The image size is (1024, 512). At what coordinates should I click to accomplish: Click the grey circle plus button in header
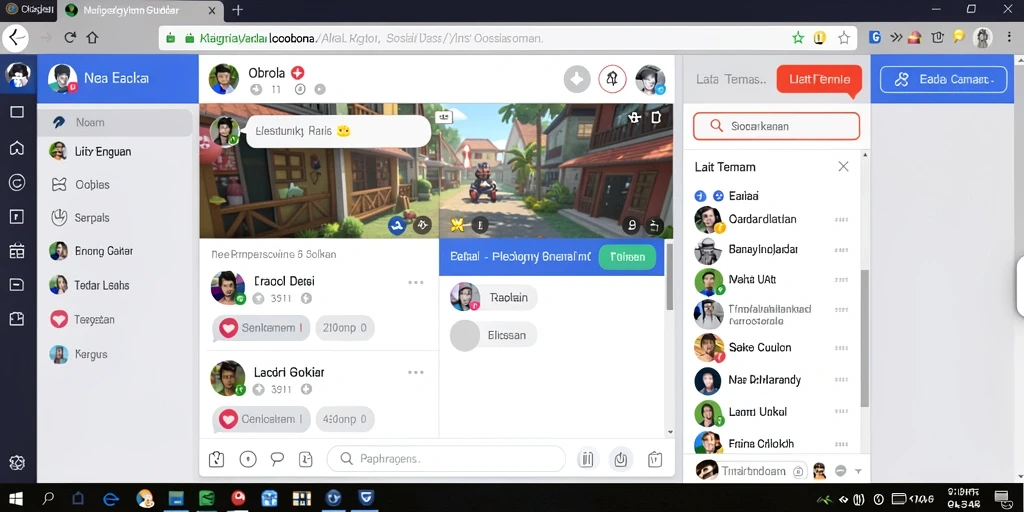577,80
